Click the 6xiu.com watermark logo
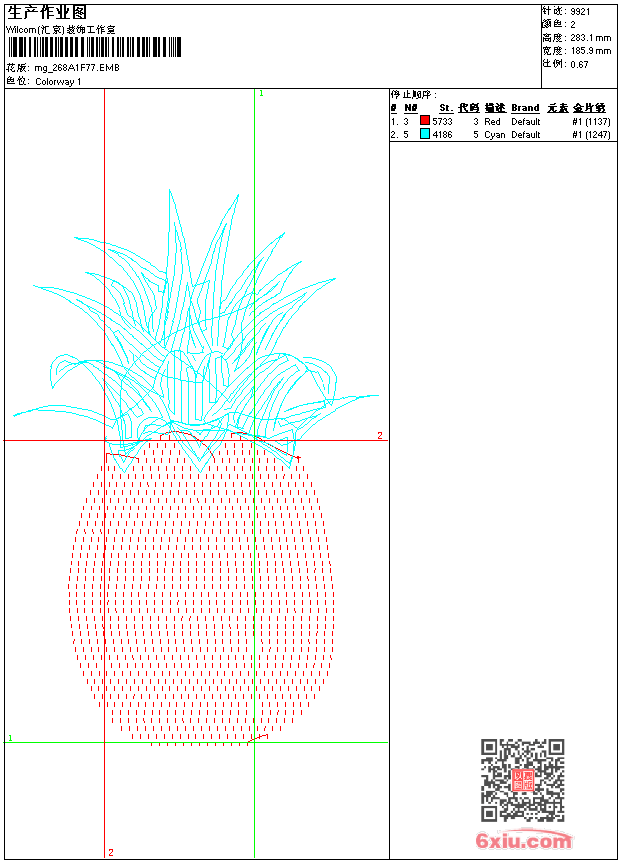This screenshot has height=860, width=620. 524,841
